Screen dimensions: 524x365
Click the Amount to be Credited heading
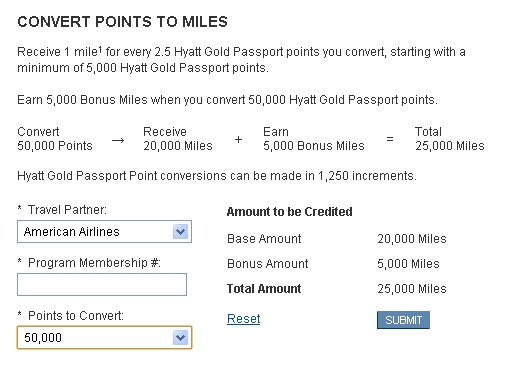(289, 212)
